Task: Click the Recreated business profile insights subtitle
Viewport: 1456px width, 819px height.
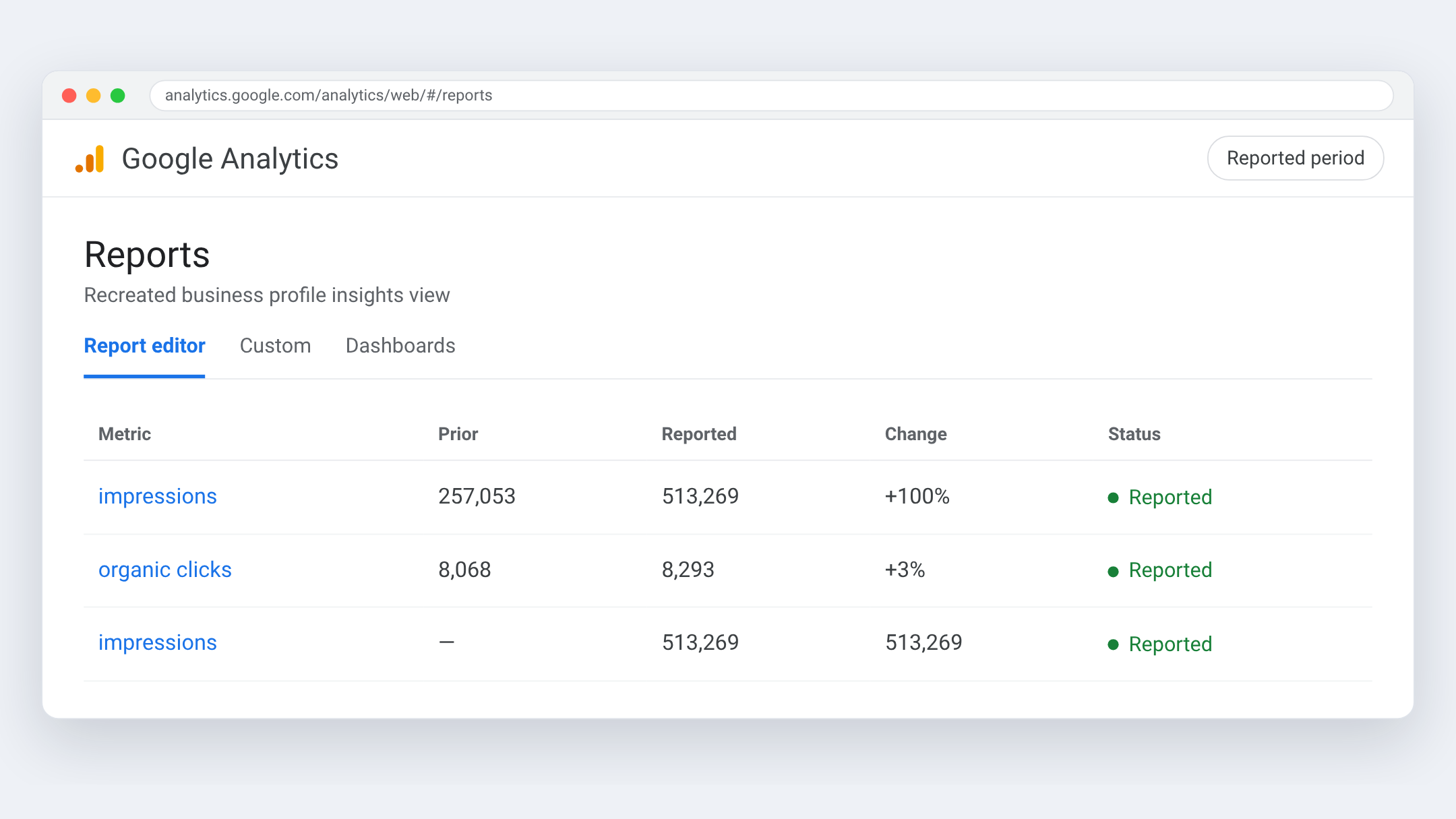Action: click(267, 295)
